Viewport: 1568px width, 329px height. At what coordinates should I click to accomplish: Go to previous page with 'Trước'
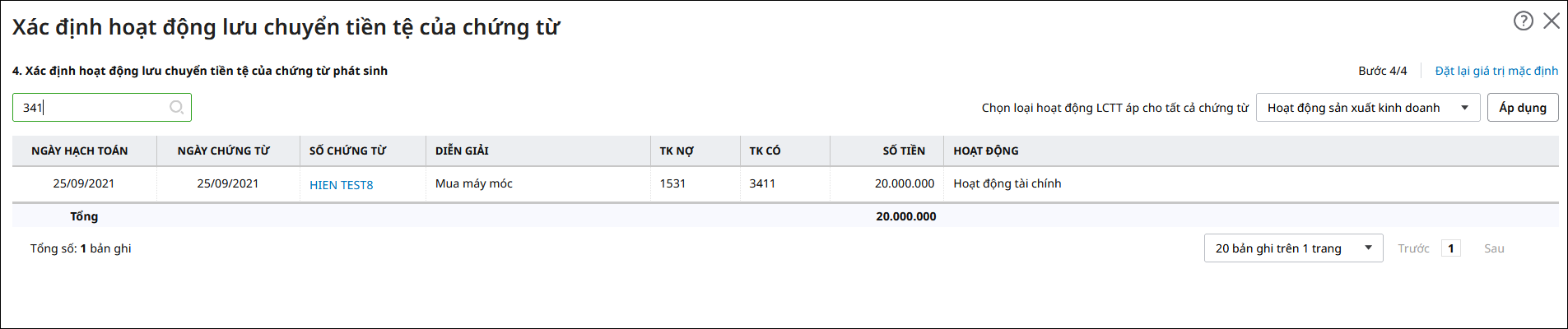1413,248
